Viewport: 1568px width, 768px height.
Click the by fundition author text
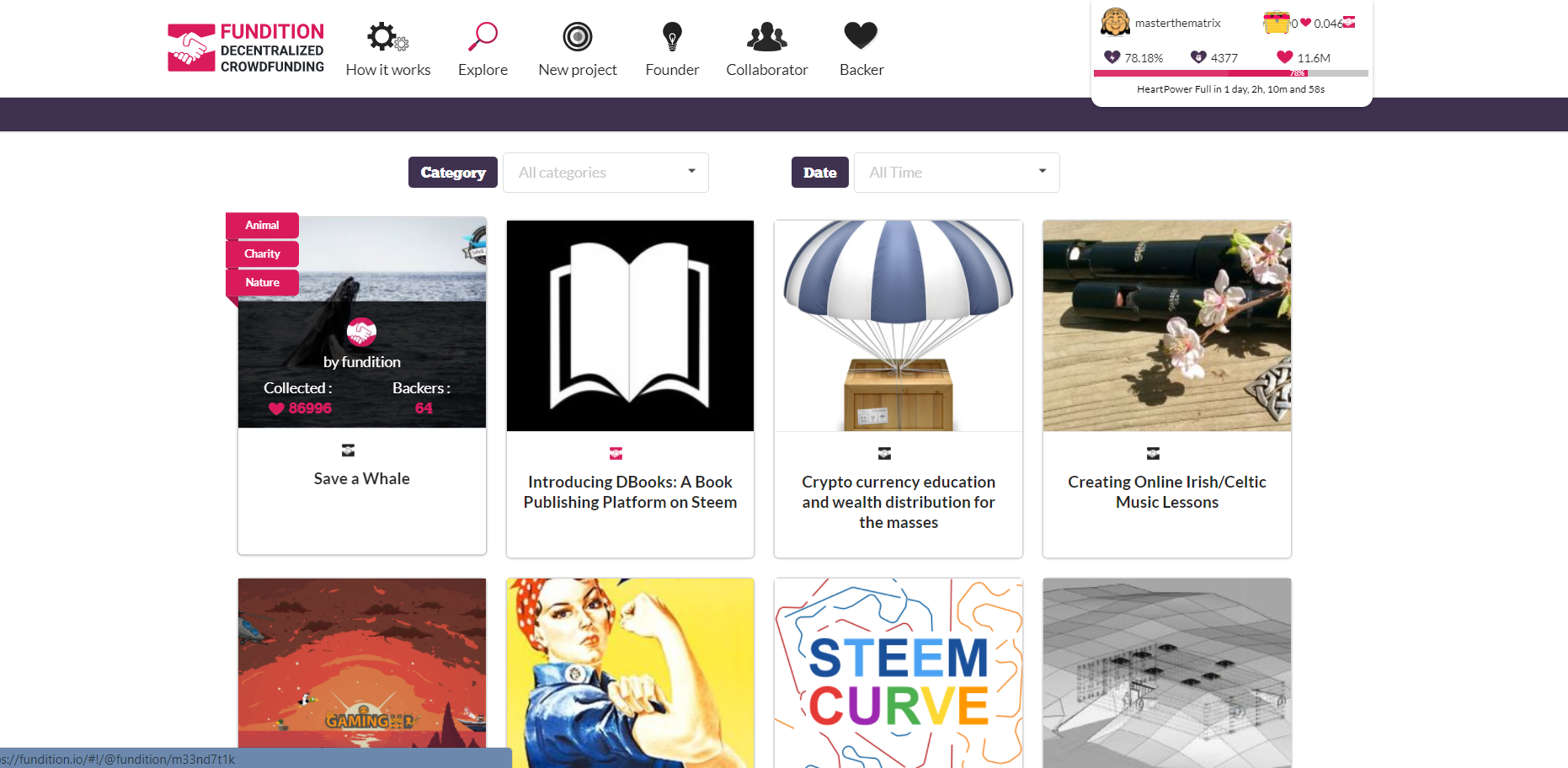(x=362, y=362)
